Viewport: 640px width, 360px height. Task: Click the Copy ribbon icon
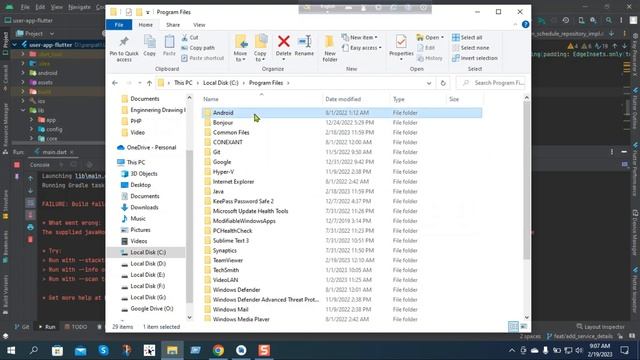point(149,45)
